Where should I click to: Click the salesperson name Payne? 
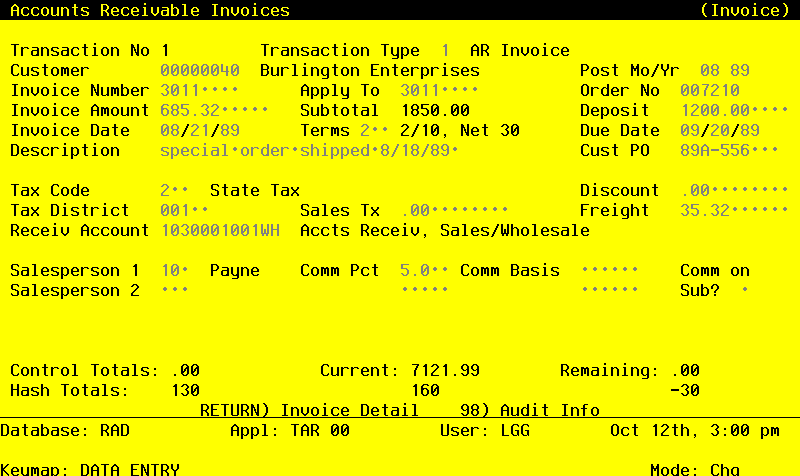tap(235, 271)
